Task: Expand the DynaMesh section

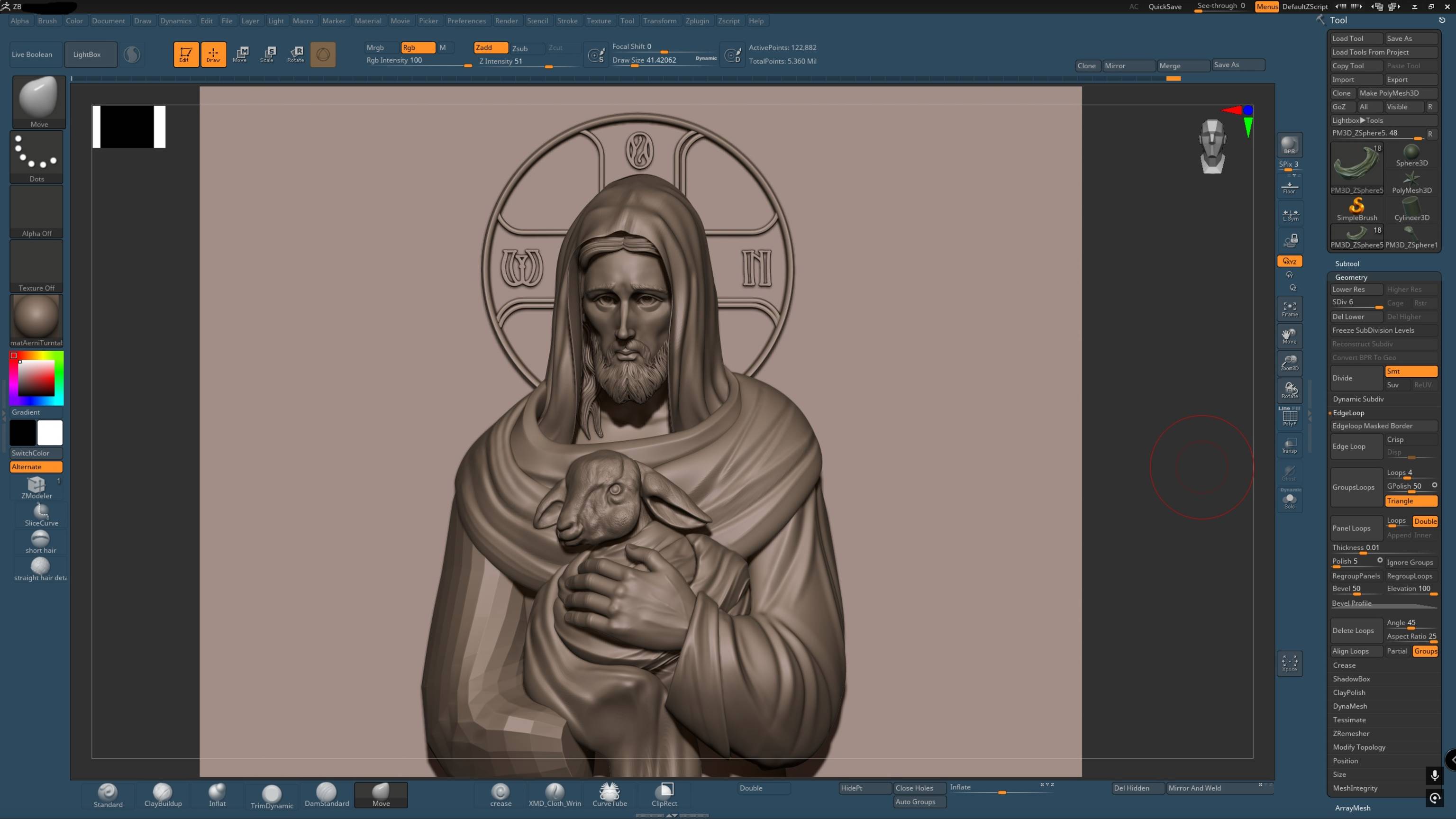Action: (1350, 706)
